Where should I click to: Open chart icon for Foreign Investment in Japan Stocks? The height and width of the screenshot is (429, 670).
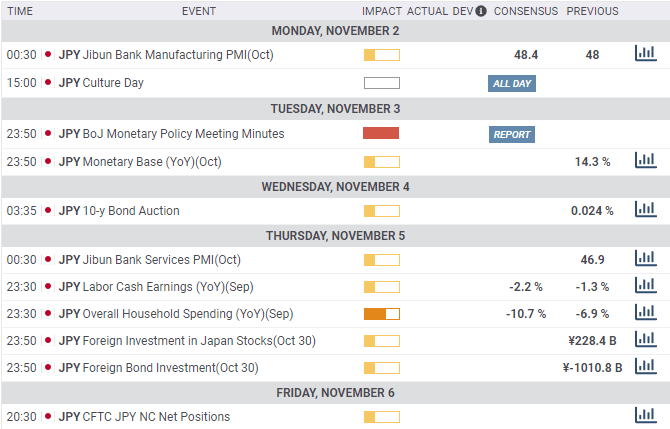click(645, 340)
